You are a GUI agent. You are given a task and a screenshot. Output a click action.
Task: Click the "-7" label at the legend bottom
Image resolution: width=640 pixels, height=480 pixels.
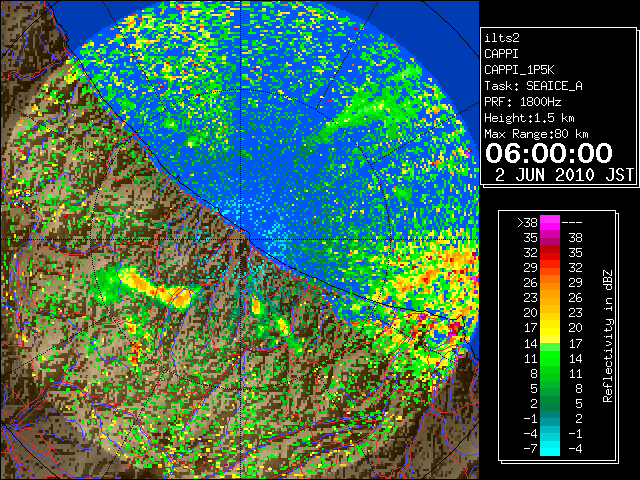(x=530, y=448)
